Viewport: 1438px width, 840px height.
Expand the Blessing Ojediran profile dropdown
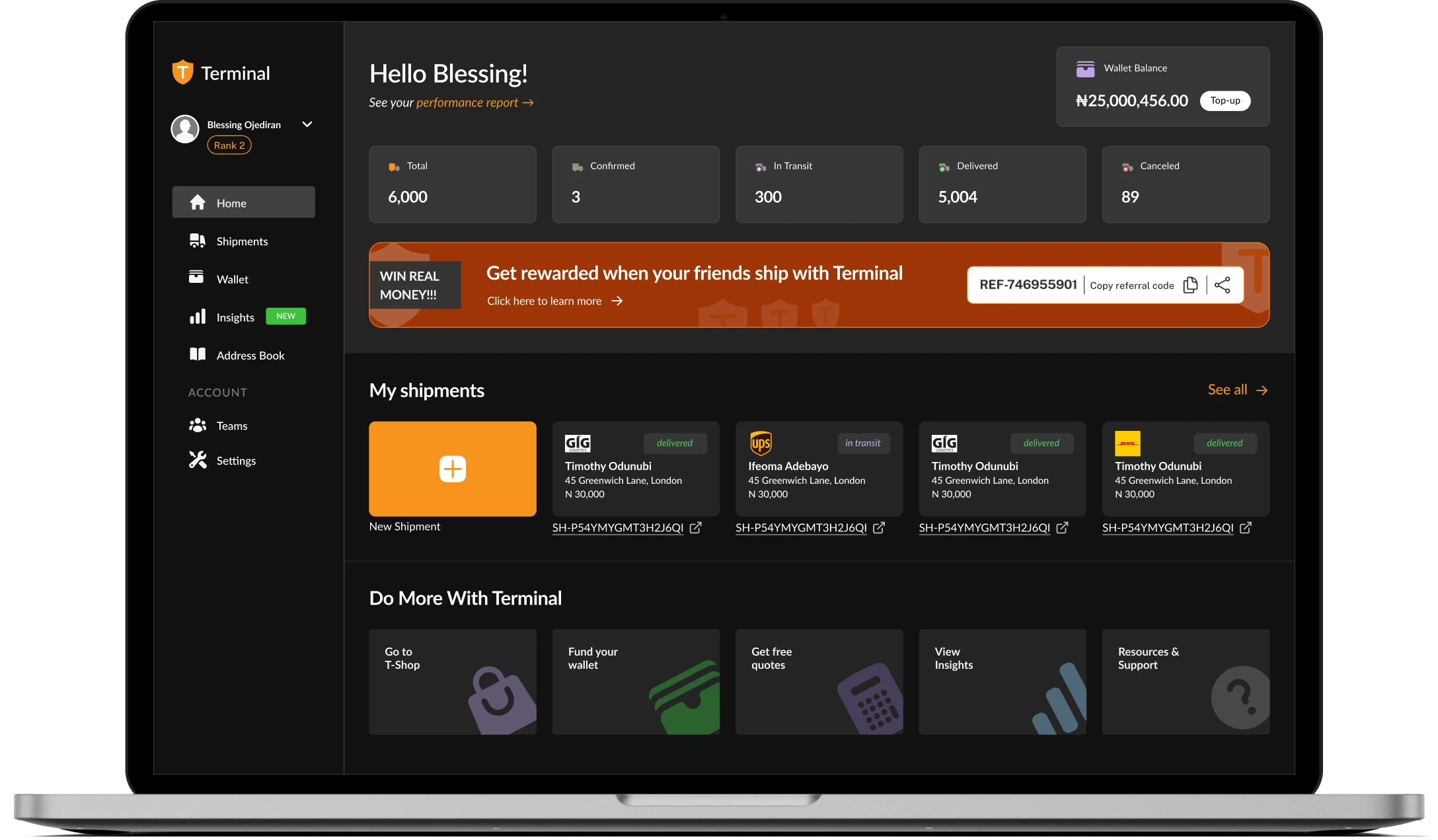point(307,124)
